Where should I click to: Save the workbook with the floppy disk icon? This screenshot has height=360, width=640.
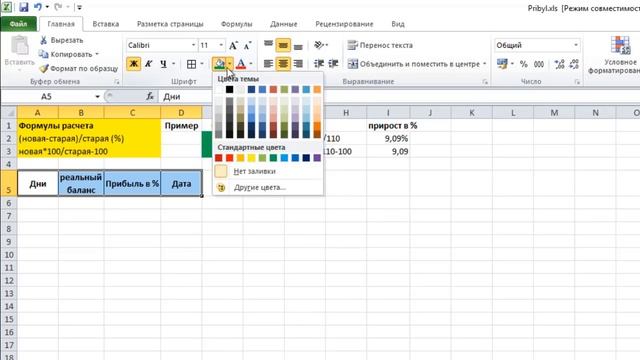click(x=24, y=7)
